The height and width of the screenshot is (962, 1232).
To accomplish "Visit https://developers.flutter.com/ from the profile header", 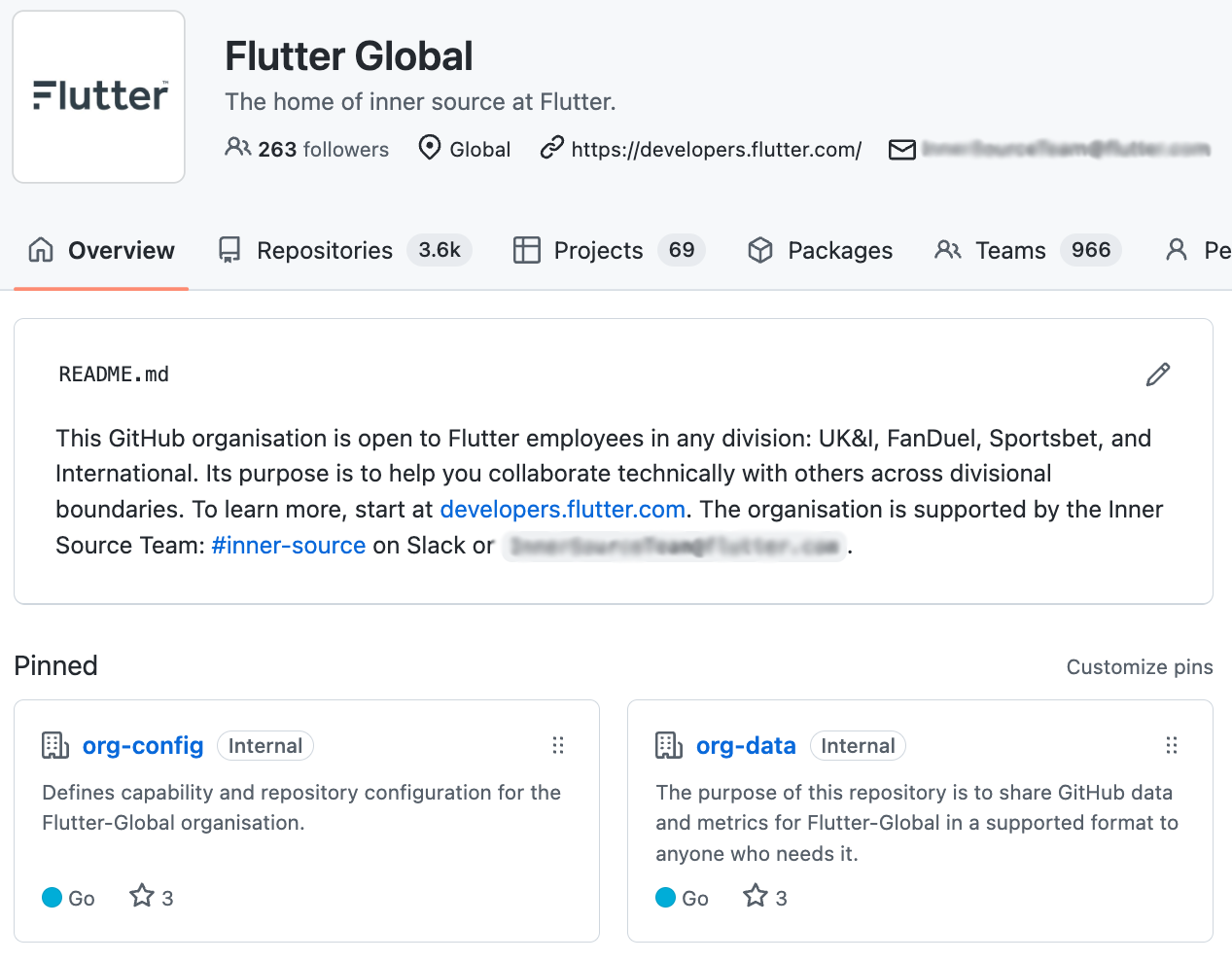I will 717,150.
